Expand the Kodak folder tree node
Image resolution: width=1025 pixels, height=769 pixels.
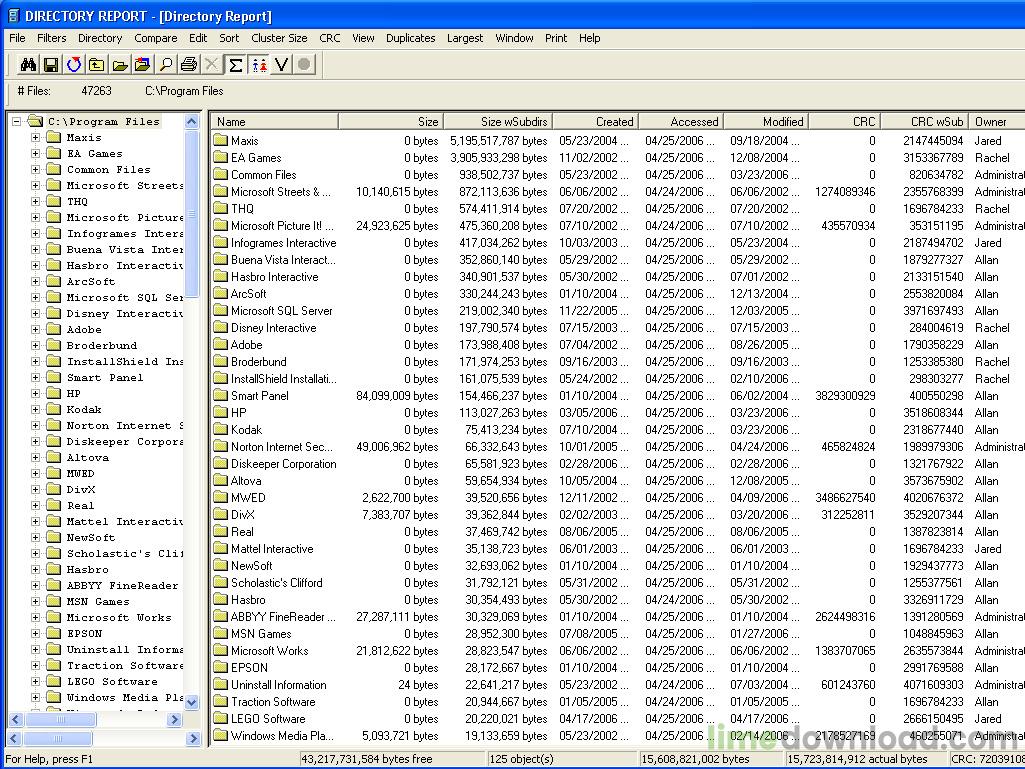point(36,410)
